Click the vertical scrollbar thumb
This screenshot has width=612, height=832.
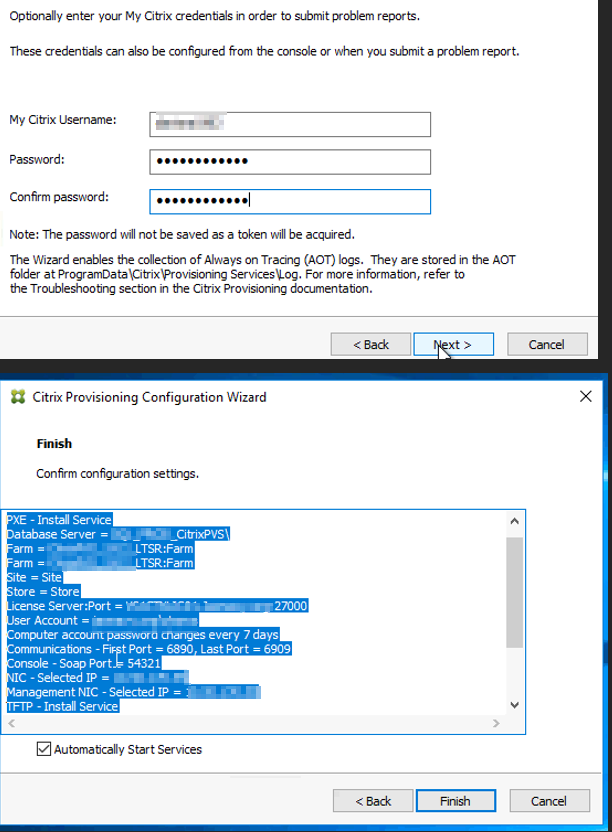(x=514, y=592)
